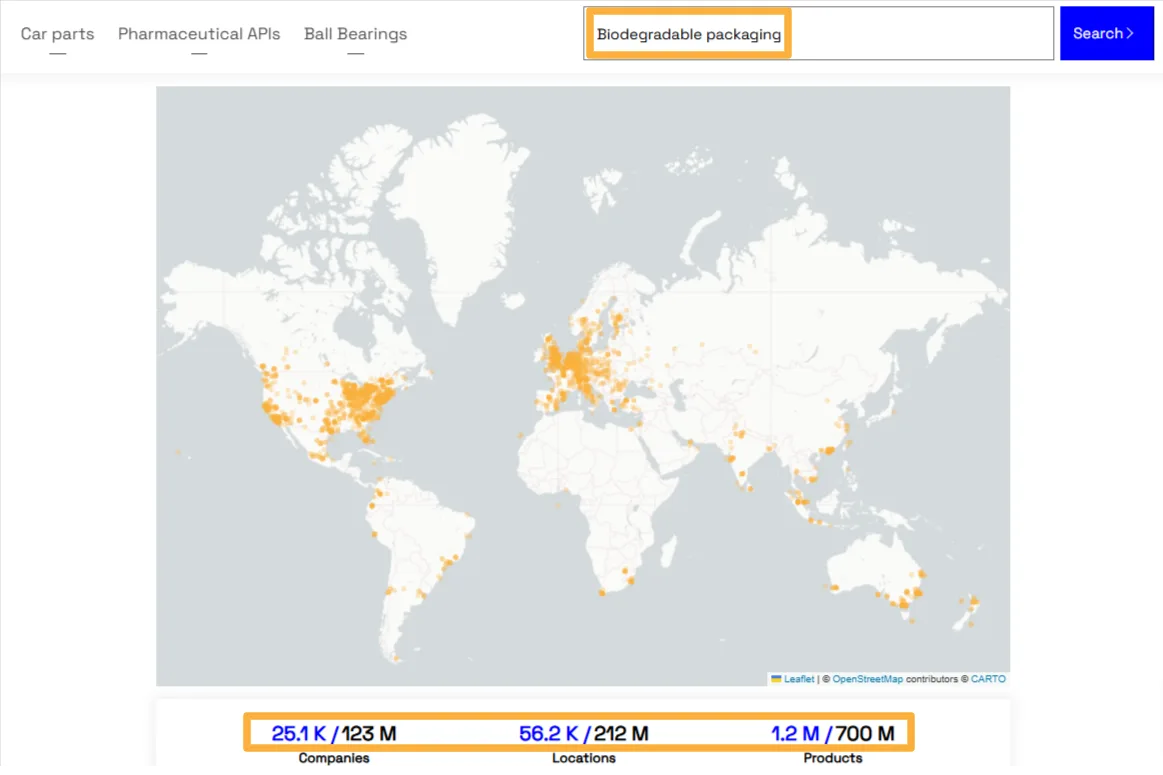Viewport: 1163px width, 775px height.
Task: Select the Pharmaceutical APIs suggestion
Action: [199, 34]
